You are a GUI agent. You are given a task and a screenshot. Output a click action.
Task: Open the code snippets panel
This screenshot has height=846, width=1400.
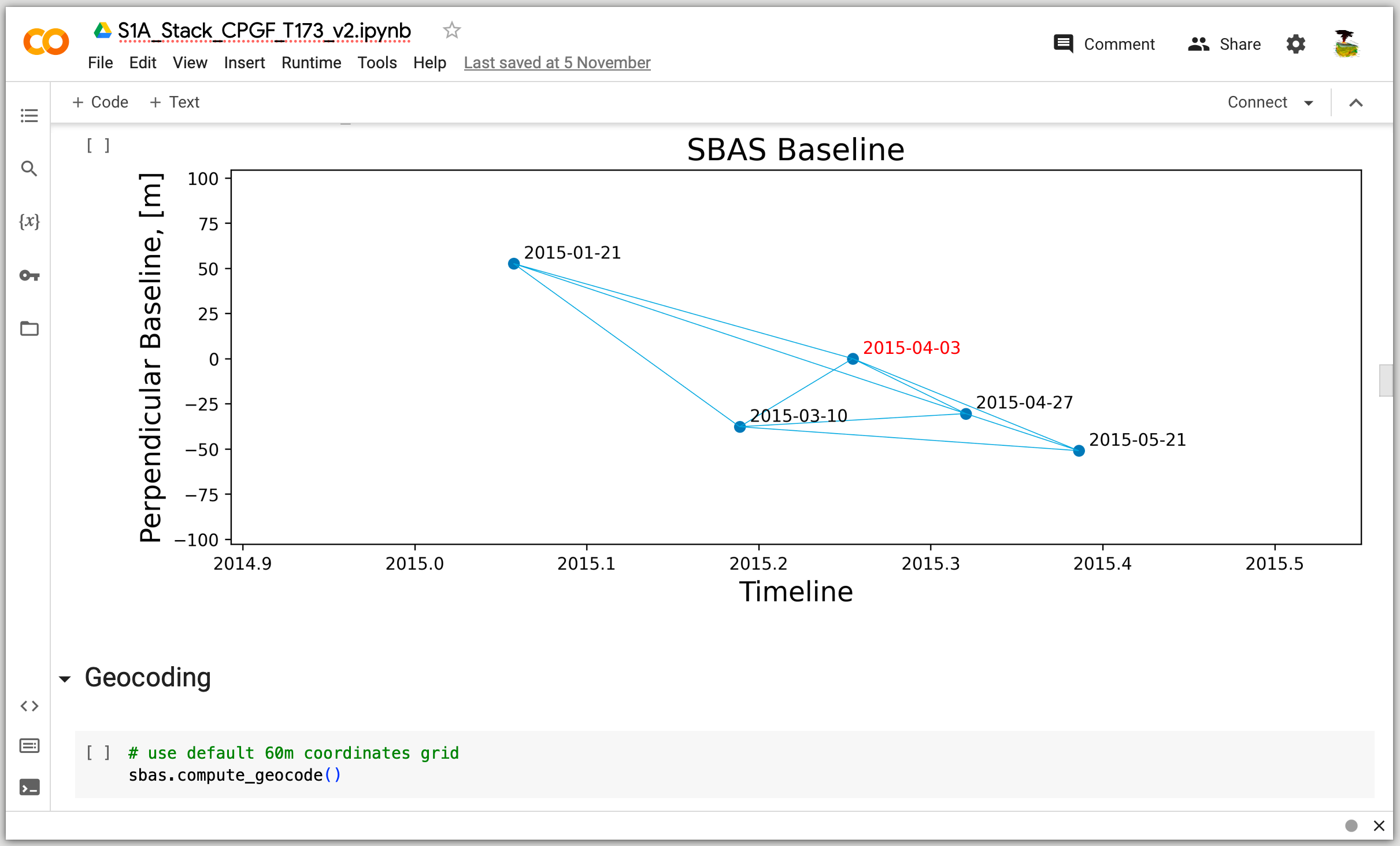point(29,706)
